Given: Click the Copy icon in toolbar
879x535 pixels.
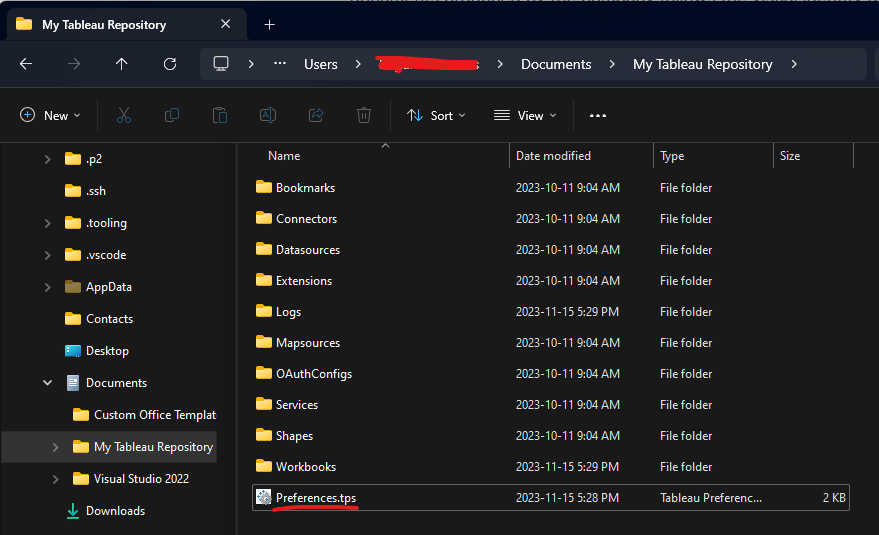Looking at the screenshot, I should coord(172,116).
